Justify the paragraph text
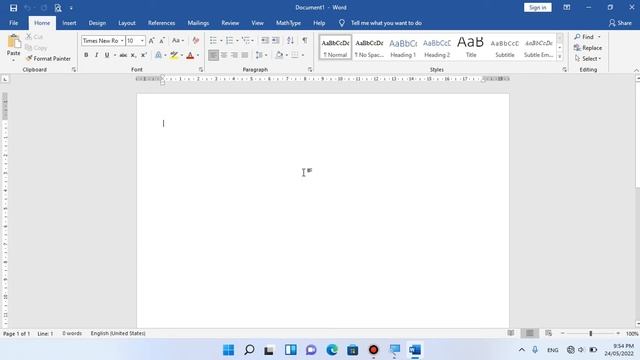The width and height of the screenshot is (640, 360). [x=245, y=55]
